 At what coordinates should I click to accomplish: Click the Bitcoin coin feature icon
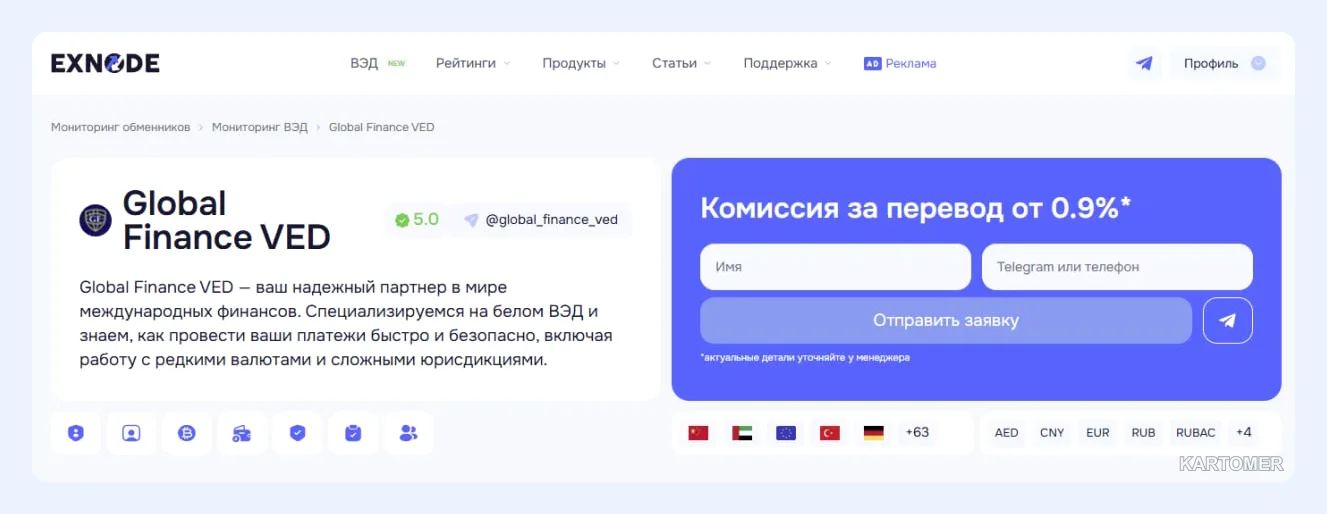point(187,433)
